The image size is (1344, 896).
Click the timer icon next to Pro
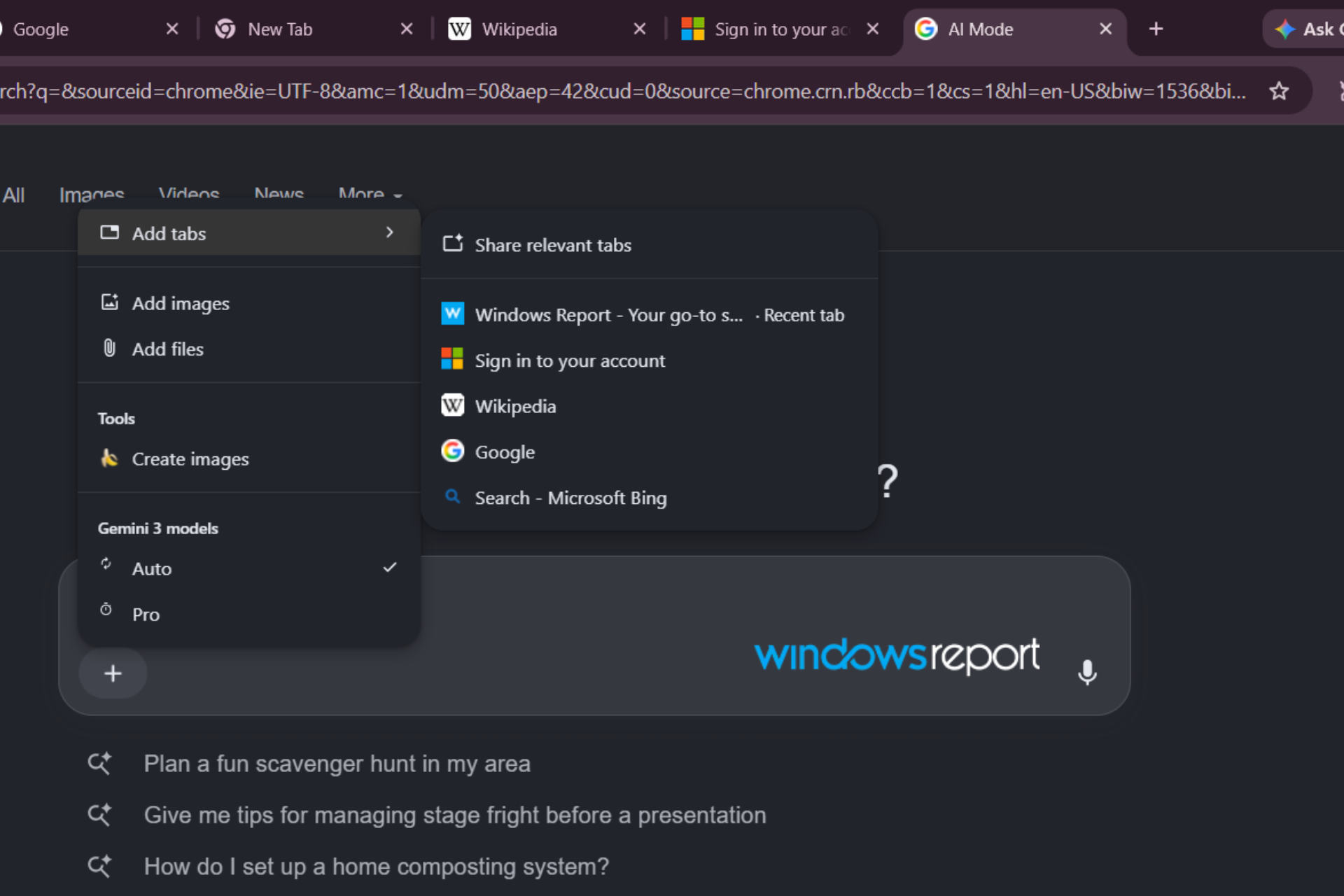pos(106,609)
